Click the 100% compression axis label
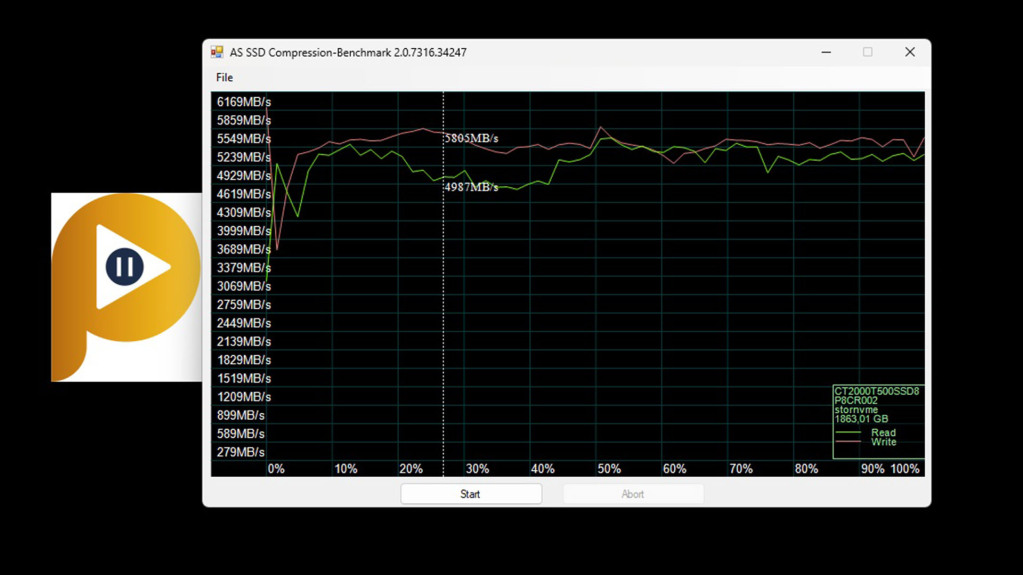Image resolution: width=1023 pixels, height=575 pixels. click(x=905, y=469)
